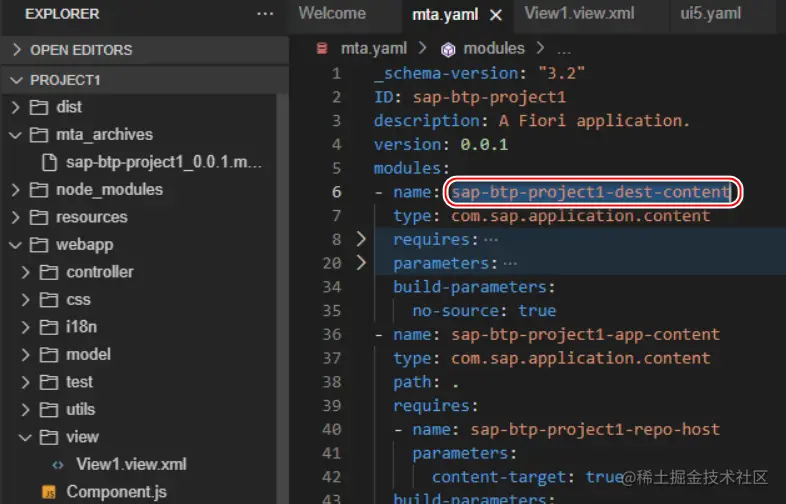Click the version value 0.0.1

point(484,144)
